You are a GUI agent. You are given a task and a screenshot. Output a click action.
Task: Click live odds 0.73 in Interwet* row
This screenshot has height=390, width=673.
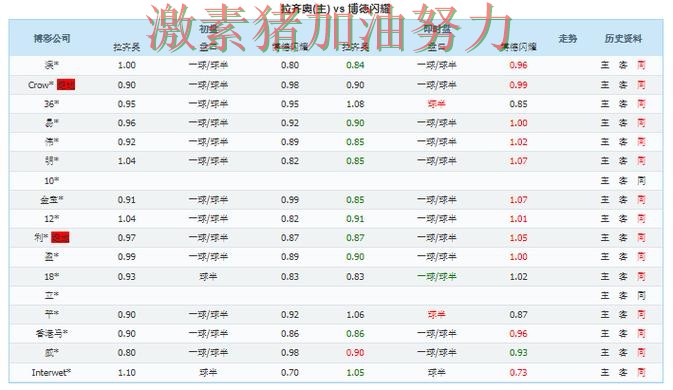(518, 372)
